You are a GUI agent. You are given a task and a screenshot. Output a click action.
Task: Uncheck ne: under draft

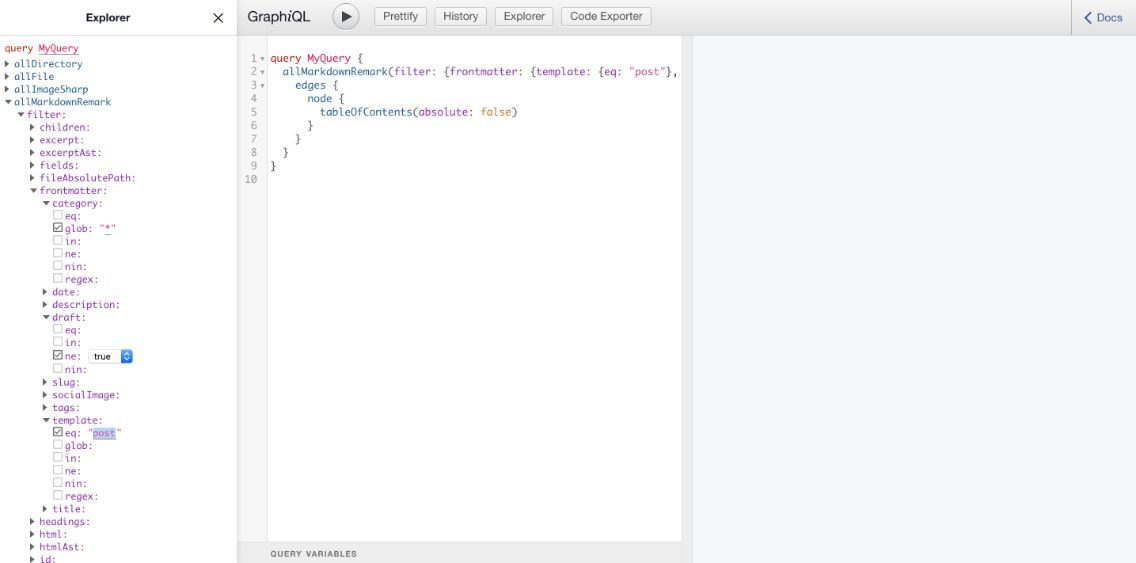58,355
